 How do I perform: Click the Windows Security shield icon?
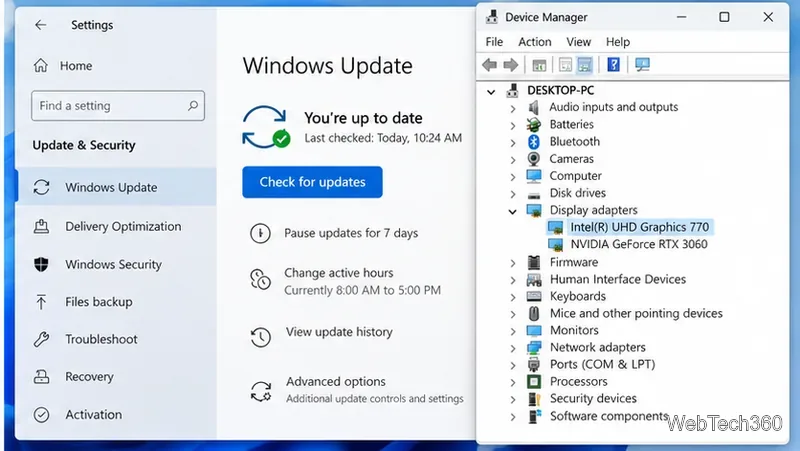41,264
